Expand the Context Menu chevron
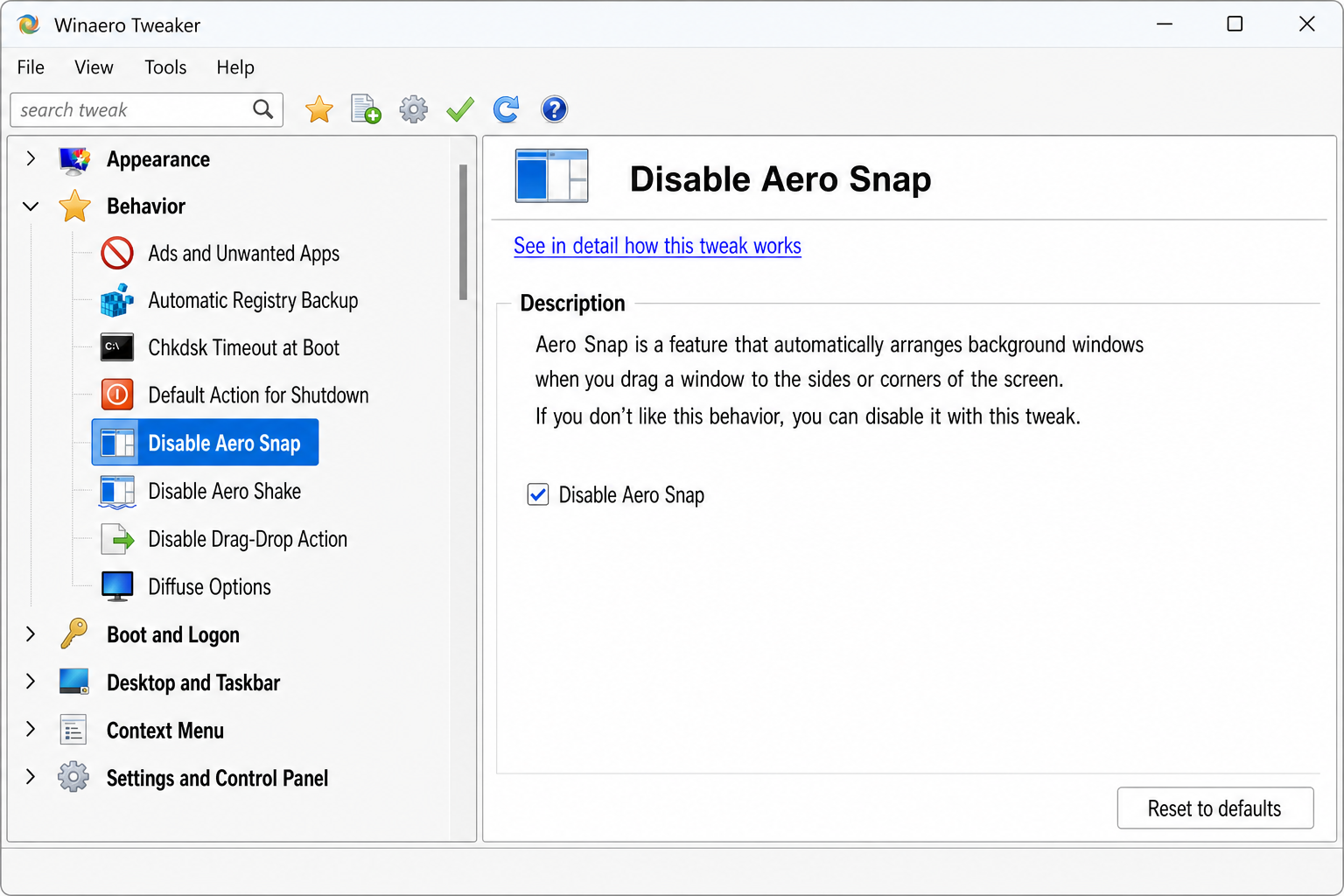 [x=31, y=729]
